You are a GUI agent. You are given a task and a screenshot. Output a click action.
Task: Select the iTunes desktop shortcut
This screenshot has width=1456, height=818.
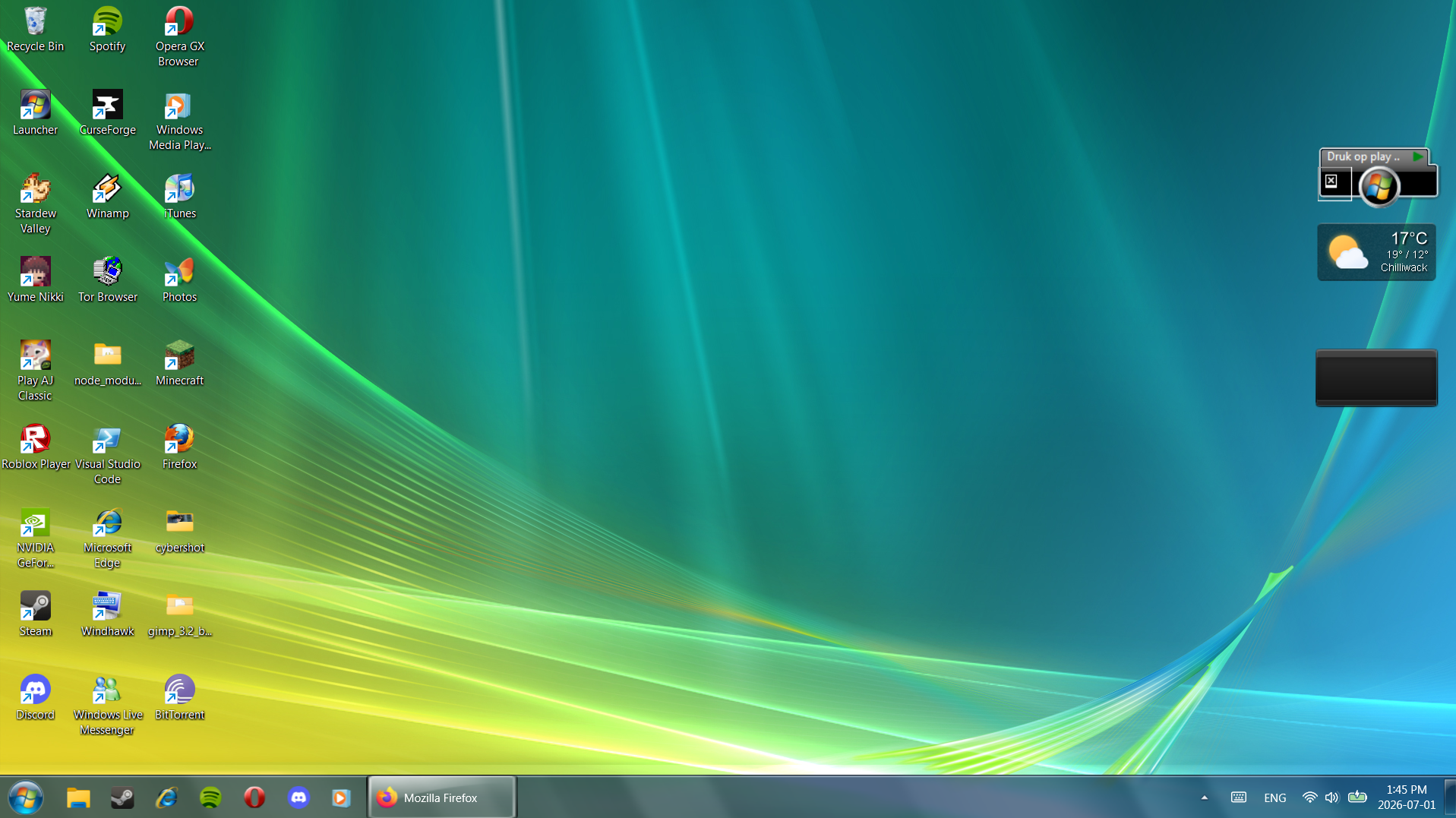click(179, 197)
